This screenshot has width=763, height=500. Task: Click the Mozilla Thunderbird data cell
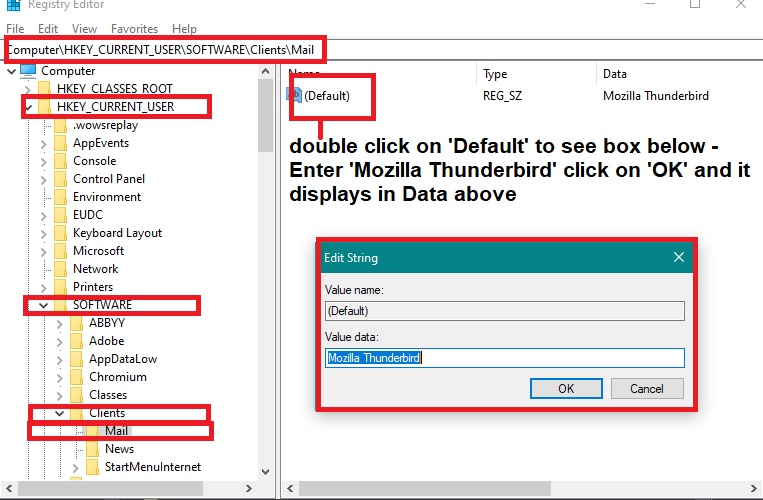[655, 96]
